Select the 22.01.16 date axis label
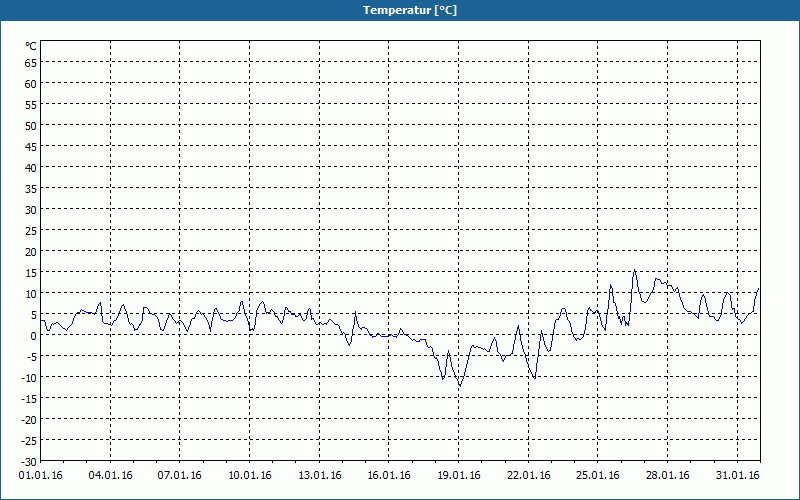This screenshot has height=500, width=800. [x=529, y=476]
